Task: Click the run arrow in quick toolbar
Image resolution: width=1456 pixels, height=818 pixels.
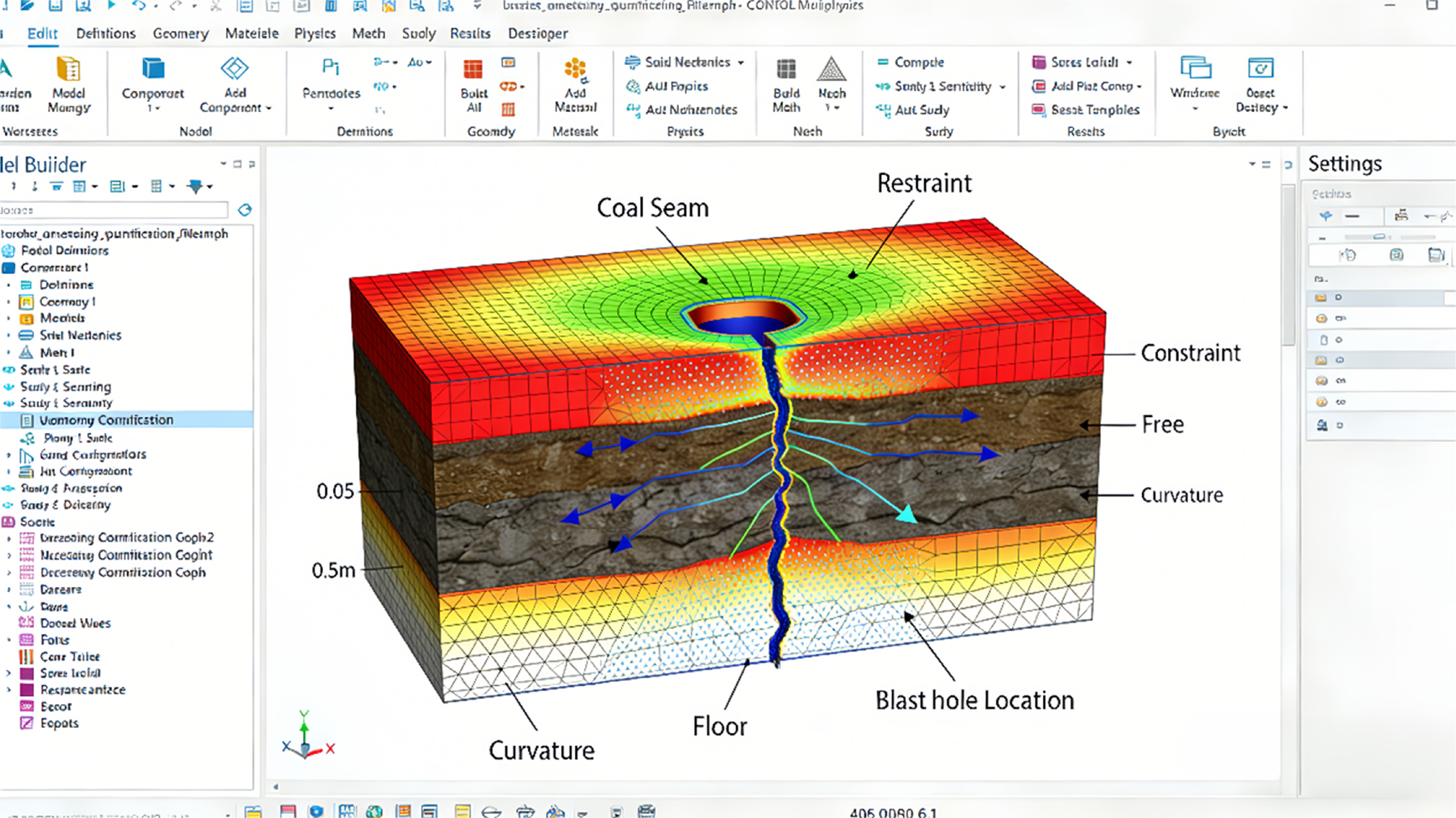Action: [x=111, y=5]
